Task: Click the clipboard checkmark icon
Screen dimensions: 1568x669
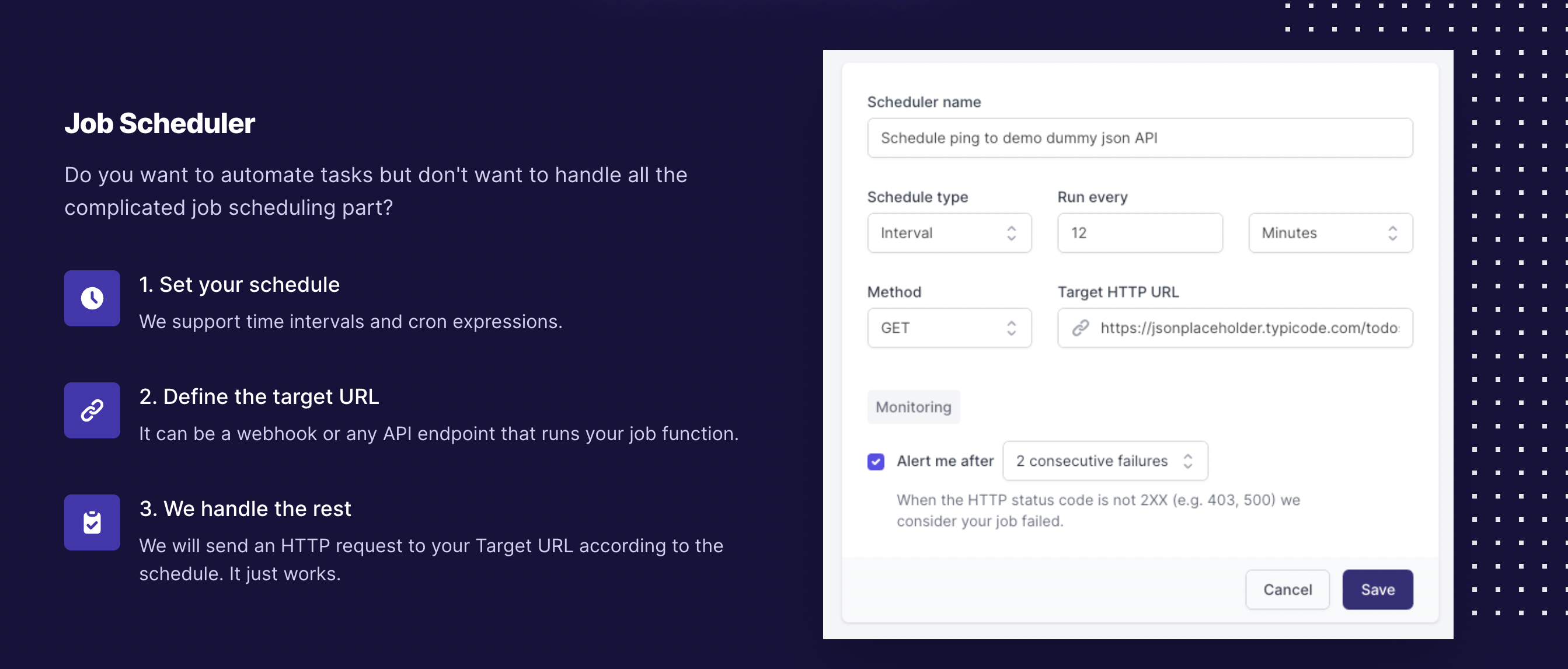Action: (x=92, y=522)
